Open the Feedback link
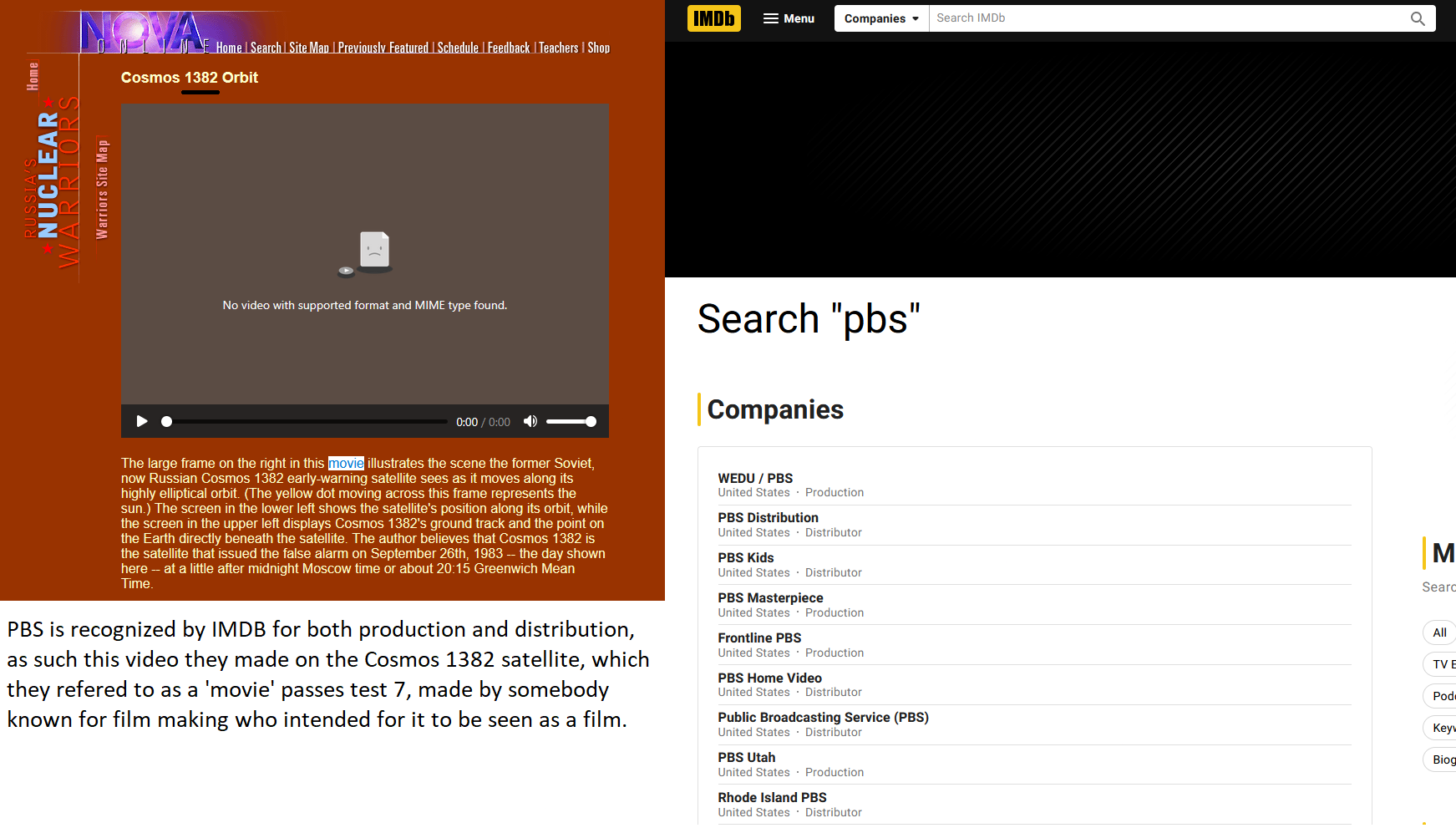 pyautogui.click(x=509, y=48)
